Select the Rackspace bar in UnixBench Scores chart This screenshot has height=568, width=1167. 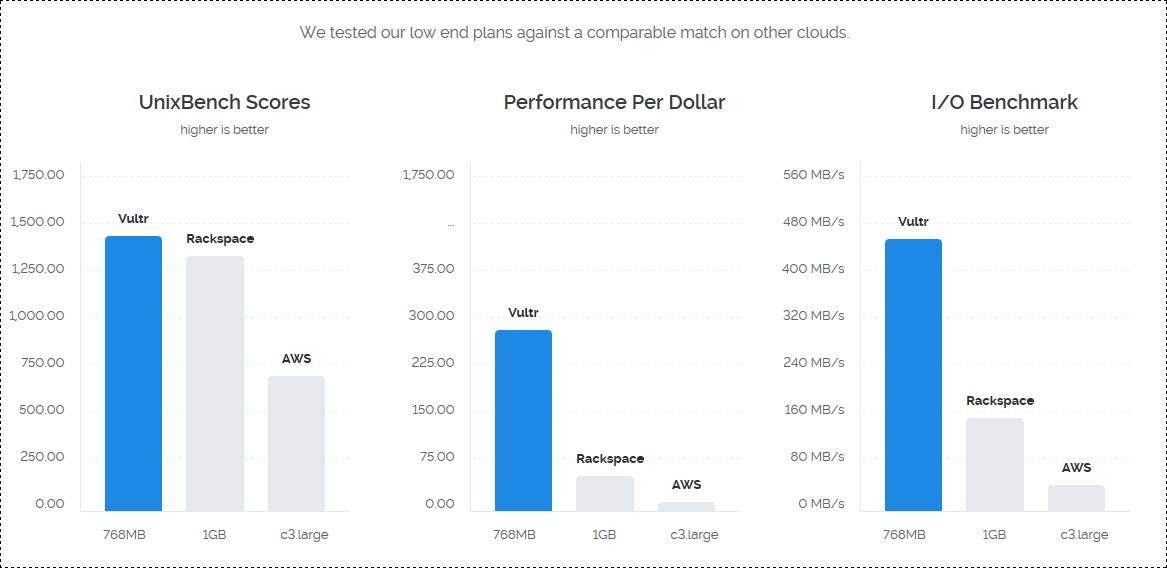[215, 383]
